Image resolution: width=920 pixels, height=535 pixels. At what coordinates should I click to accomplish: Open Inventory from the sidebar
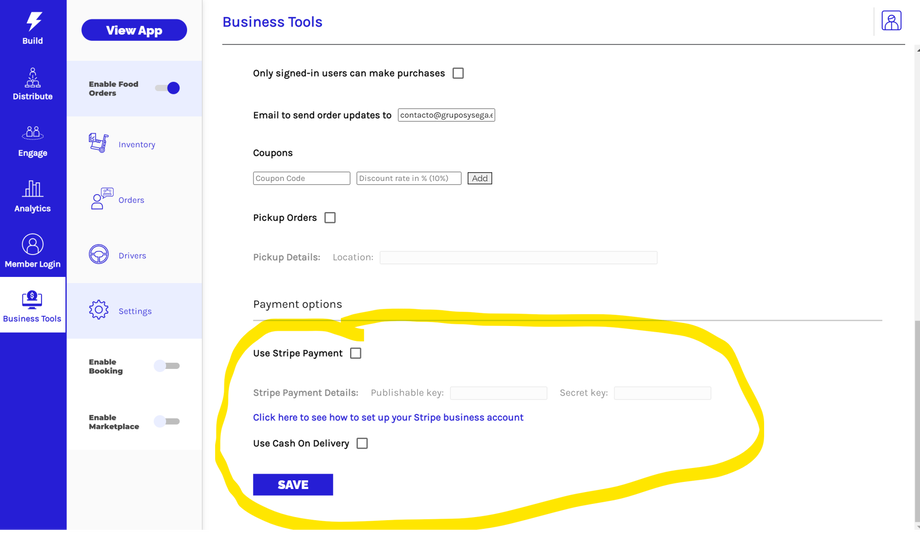point(98,144)
